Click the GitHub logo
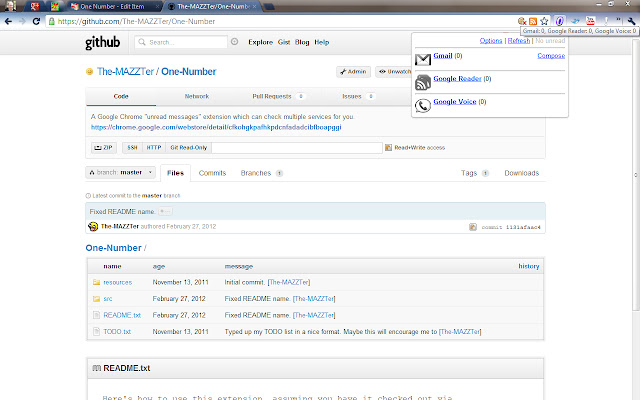This screenshot has height=400, width=640. click(x=102, y=42)
